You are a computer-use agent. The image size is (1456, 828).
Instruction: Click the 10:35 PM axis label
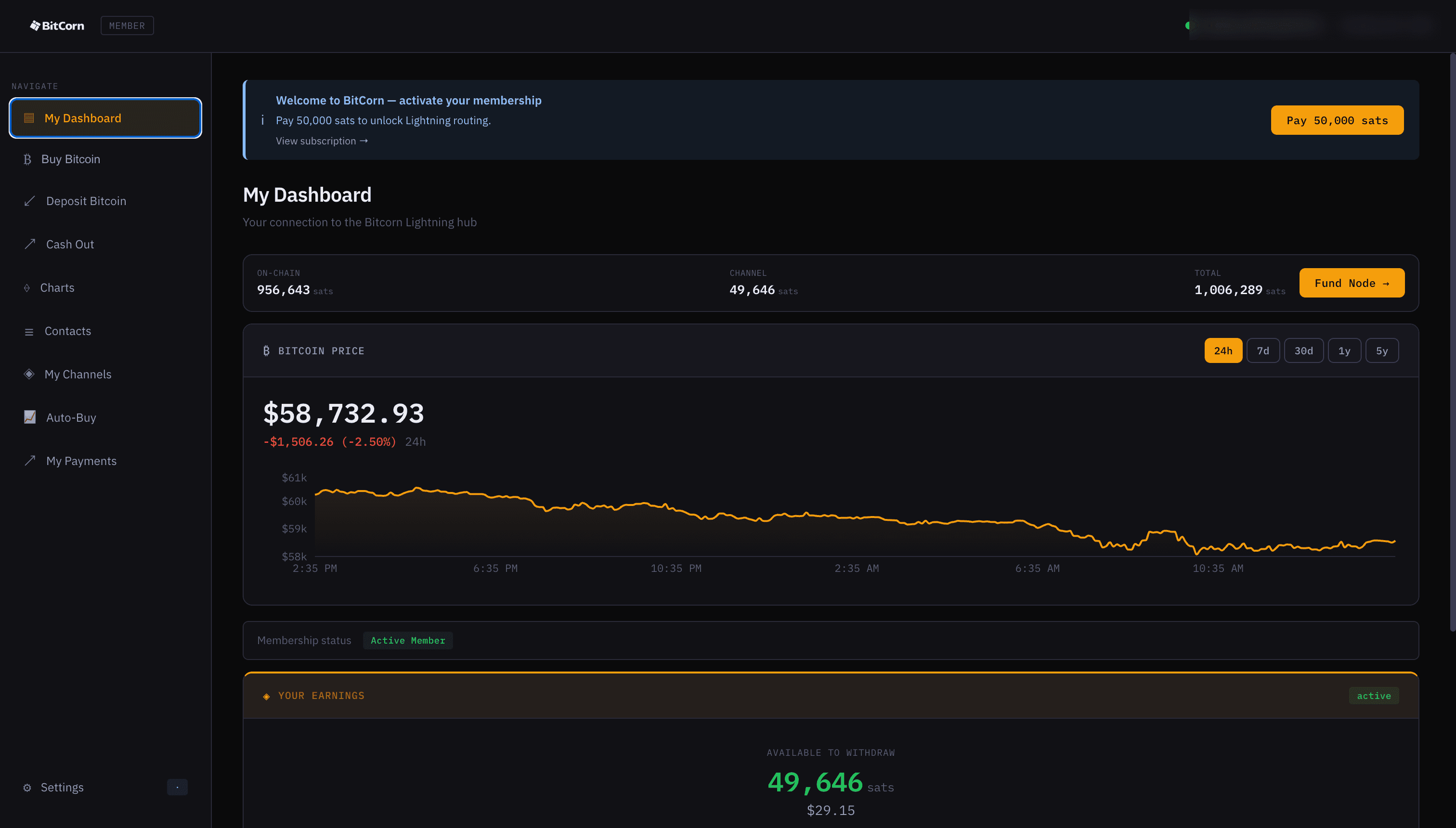click(676, 569)
